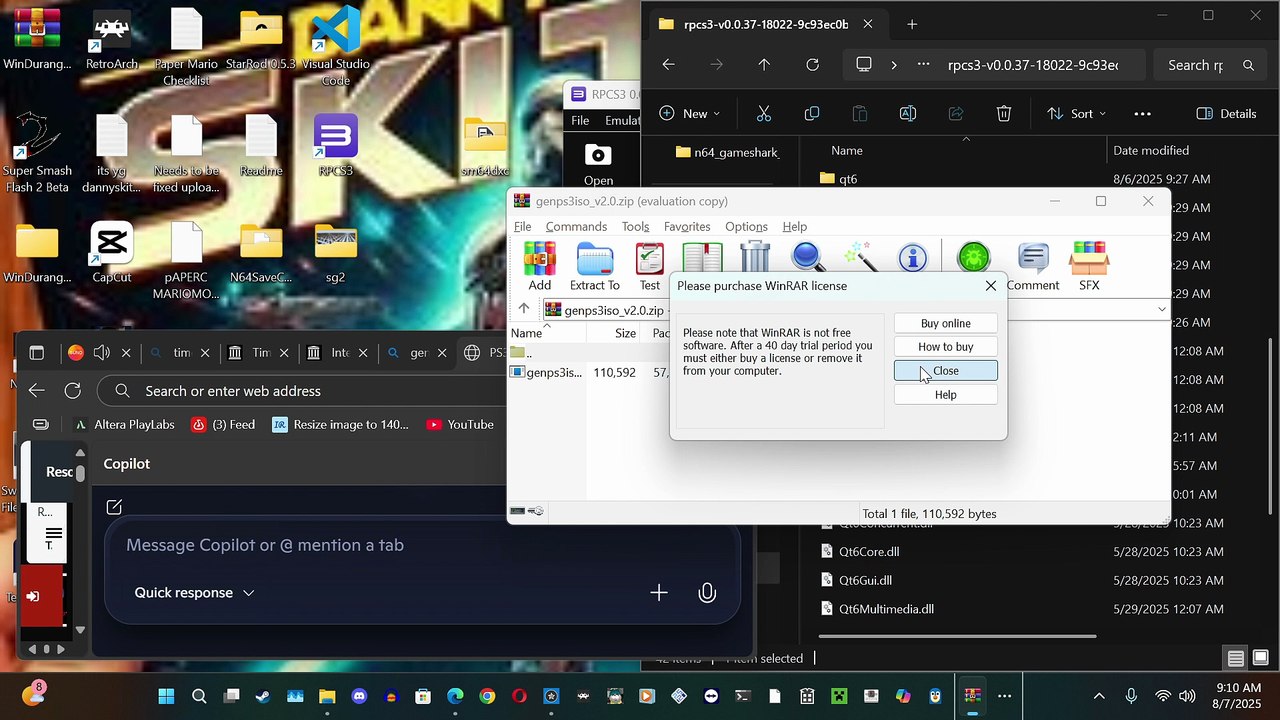The width and height of the screenshot is (1280, 720).
Task: Click the Test archive icon in WinRAR
Action: (650, 266)
